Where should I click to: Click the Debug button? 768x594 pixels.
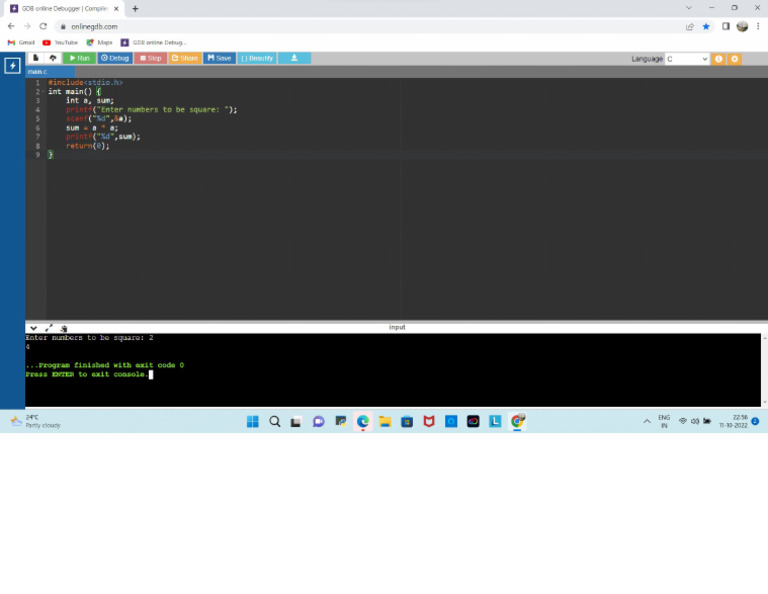click(x=115, y=58)
